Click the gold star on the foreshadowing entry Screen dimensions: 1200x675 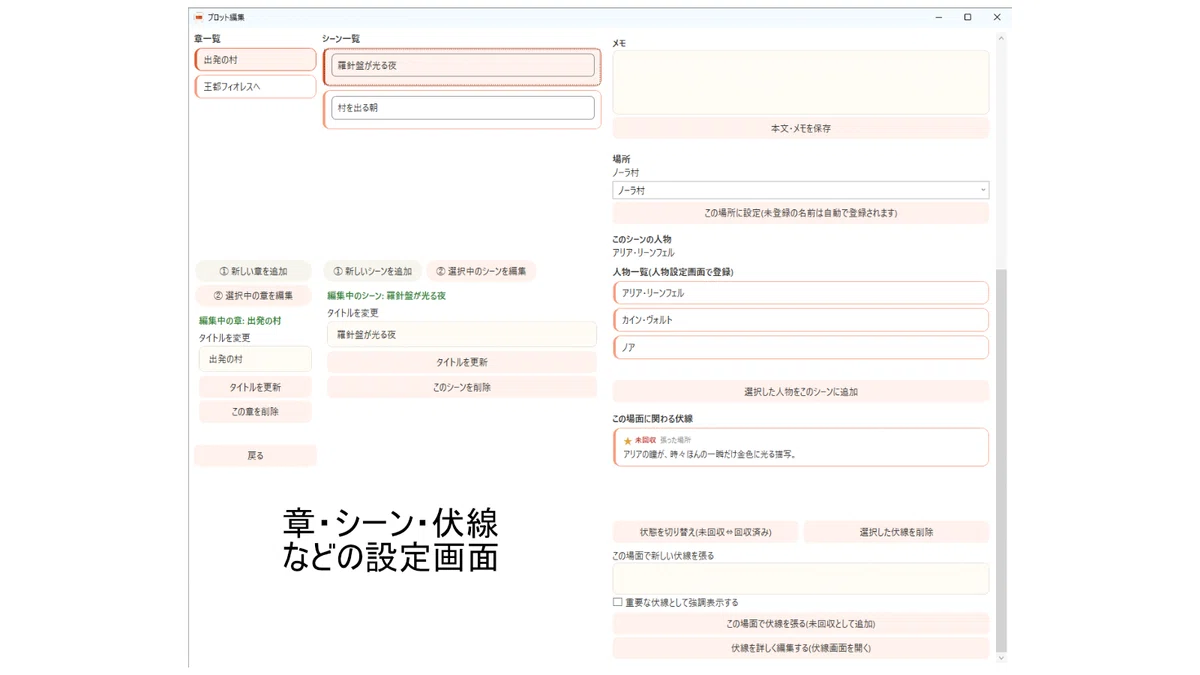(628, 441)
